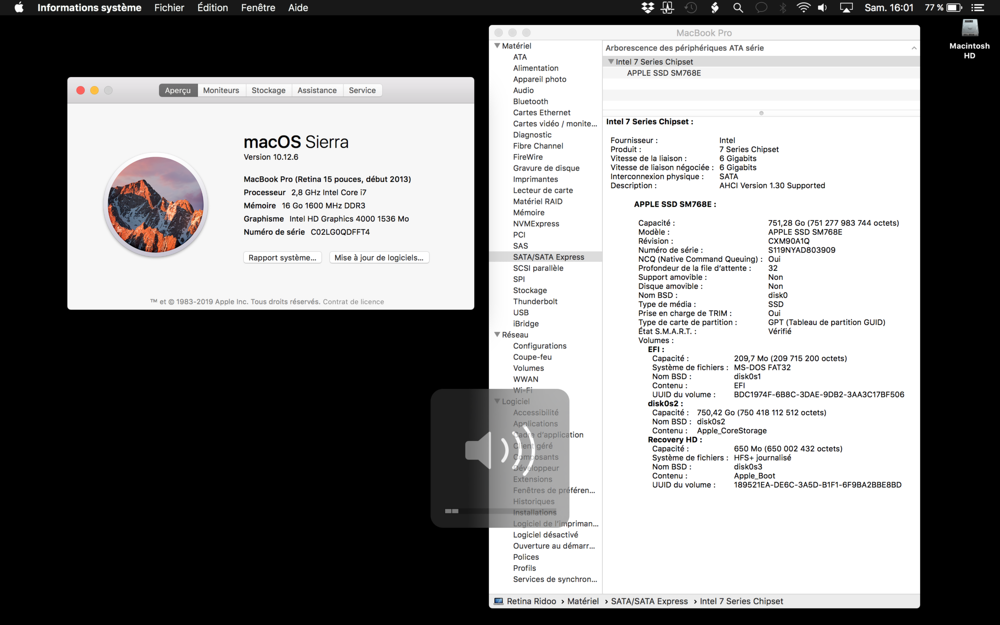Viewport: 1000px width, 625px height.
Task: Click the macOS Sierra mountain logo
Action: point(156,205)
